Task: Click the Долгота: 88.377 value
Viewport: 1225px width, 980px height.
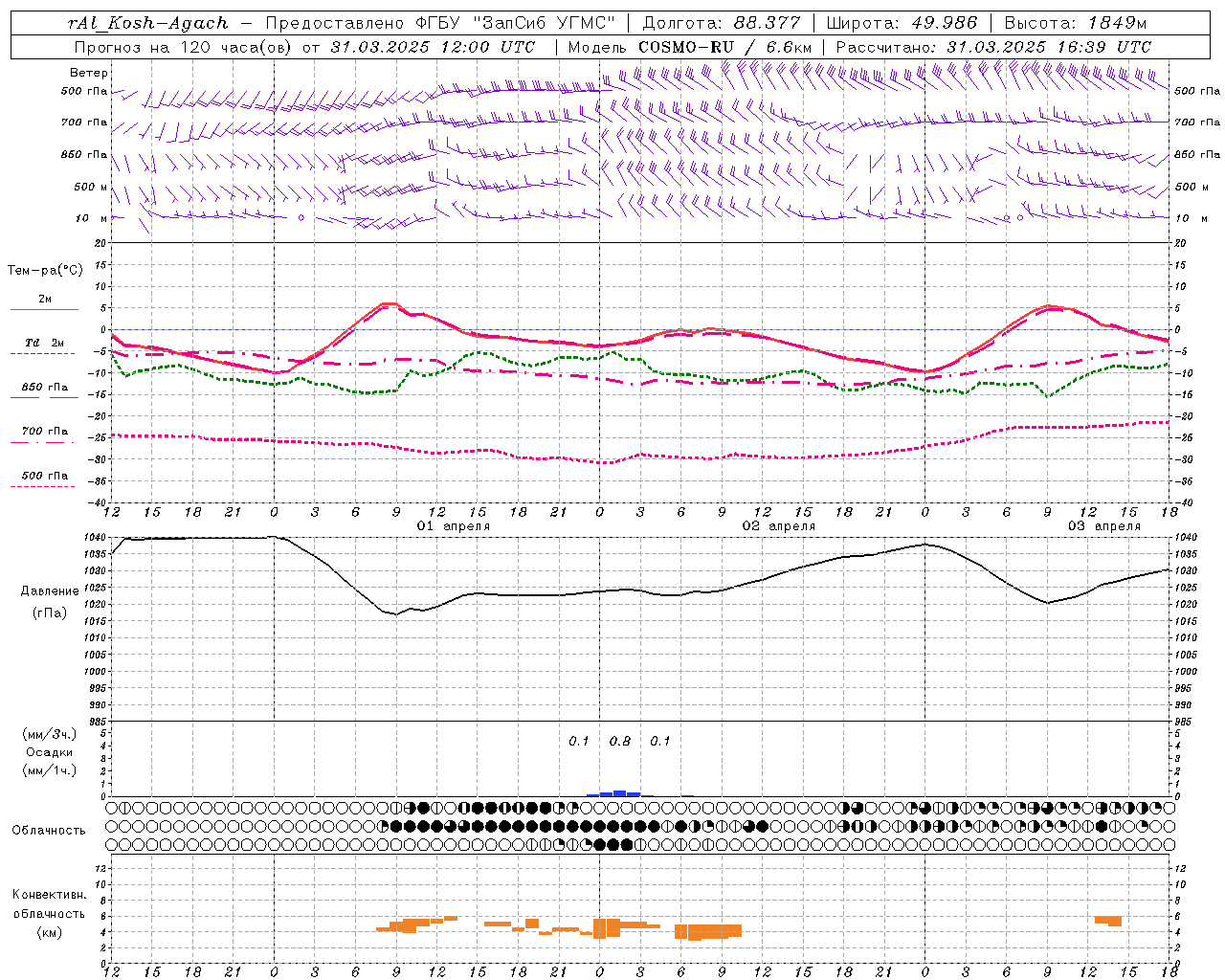Action: pyautogui.click(x=724, y=23)
